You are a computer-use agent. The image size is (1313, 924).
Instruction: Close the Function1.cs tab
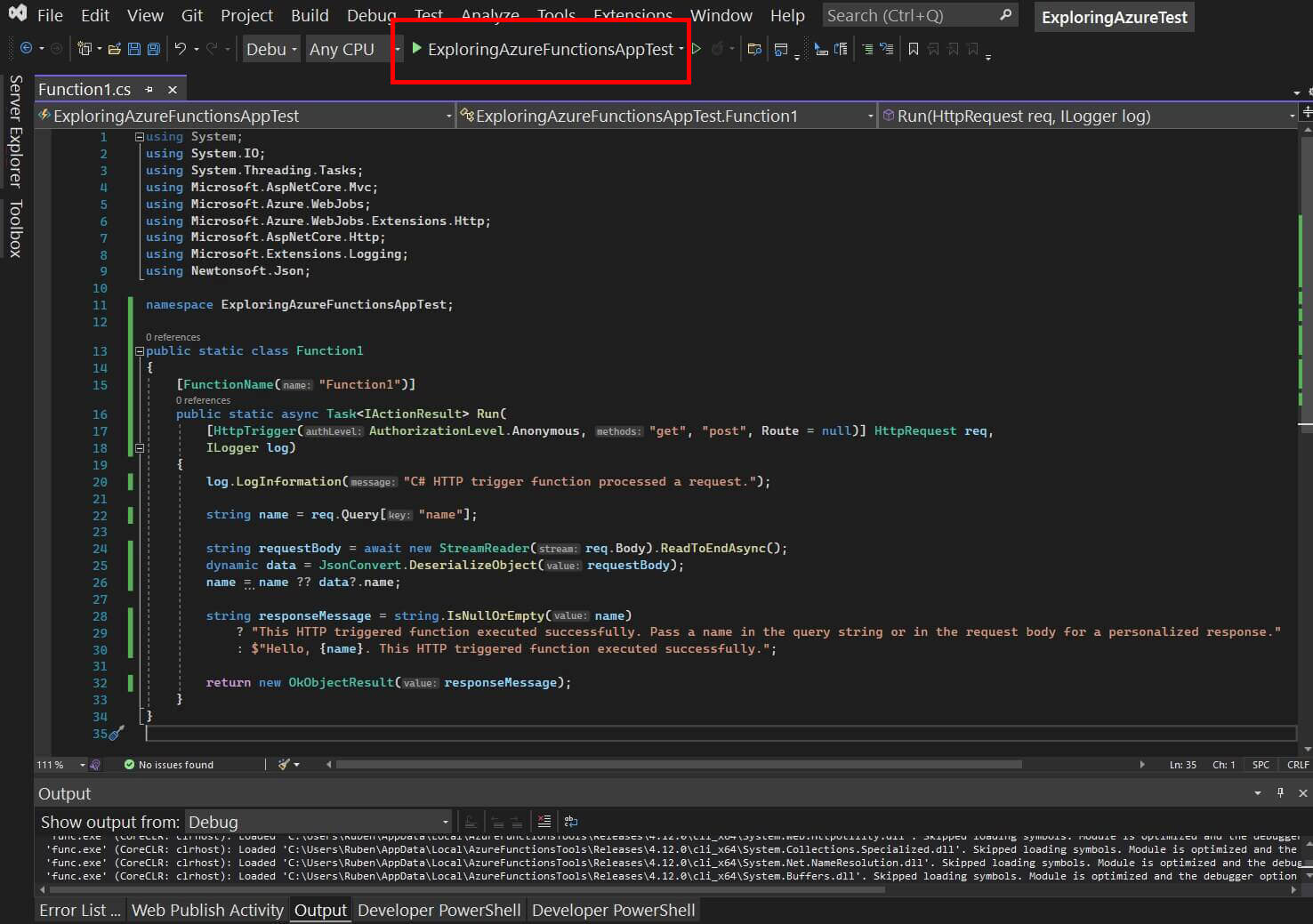click(173, 89)
